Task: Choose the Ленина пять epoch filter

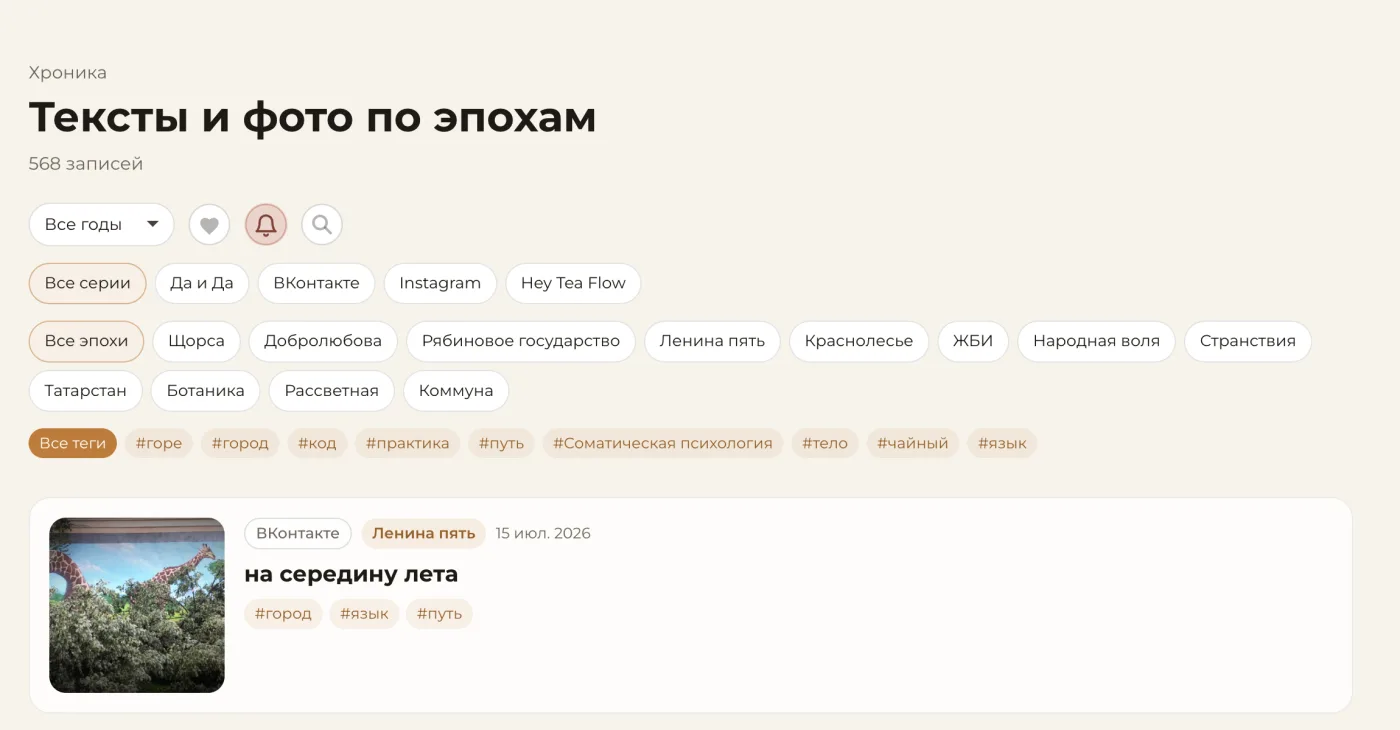Action: point(712,341)
